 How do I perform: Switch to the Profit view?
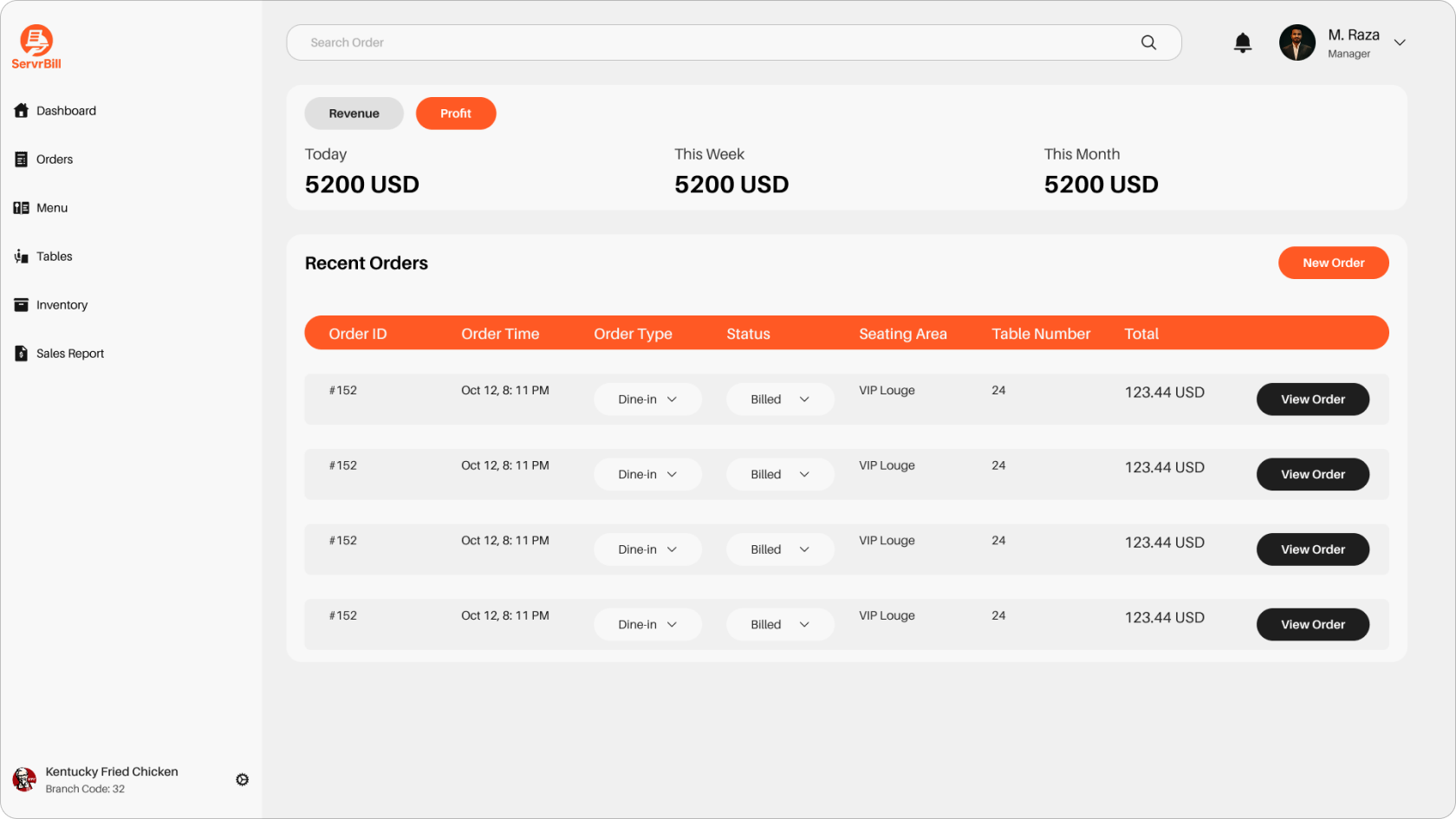click(456, 114)
